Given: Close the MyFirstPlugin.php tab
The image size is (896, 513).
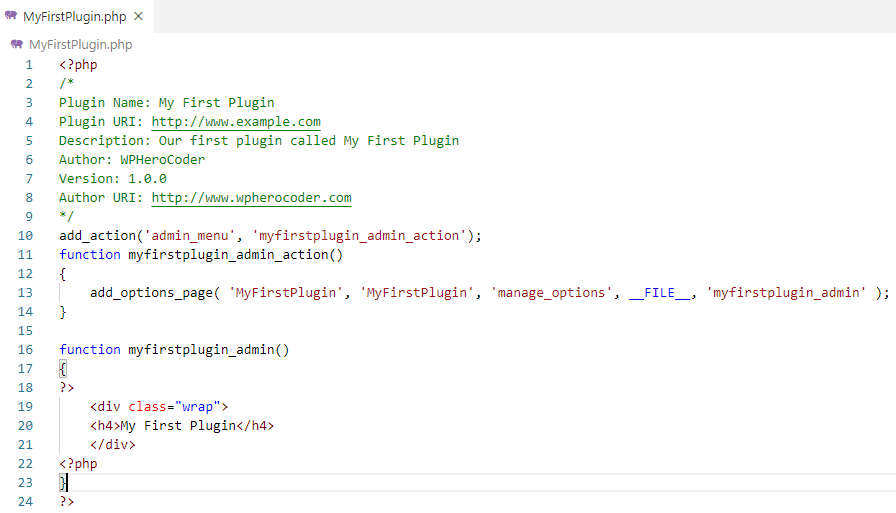Looking at the screenshot, I should pos(138,16).
